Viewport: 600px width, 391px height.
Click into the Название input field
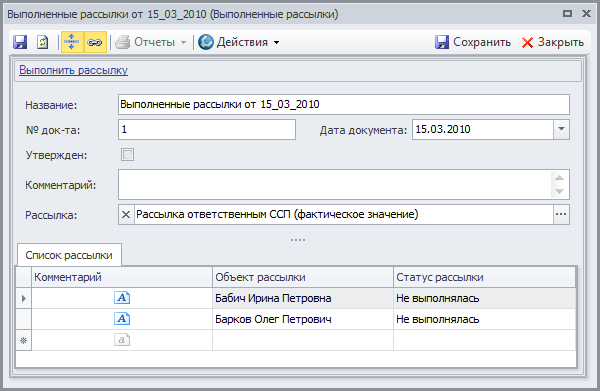click(x=344, y=104)
